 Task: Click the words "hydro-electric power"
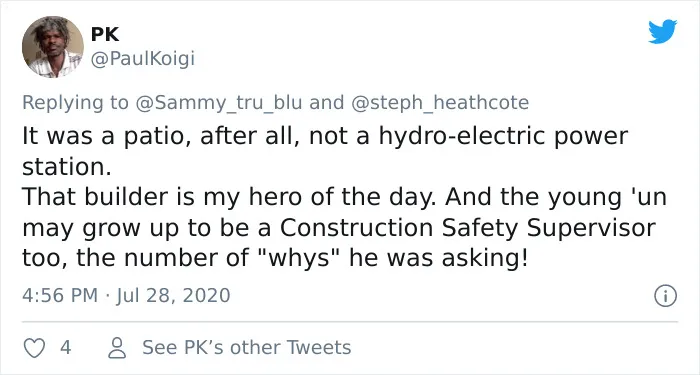click(504, 137)
